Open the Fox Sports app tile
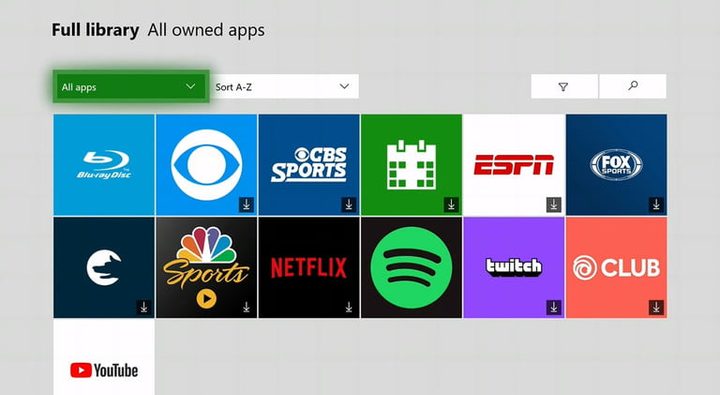Screen dimensions: 720x395 (x=616, y=164)
